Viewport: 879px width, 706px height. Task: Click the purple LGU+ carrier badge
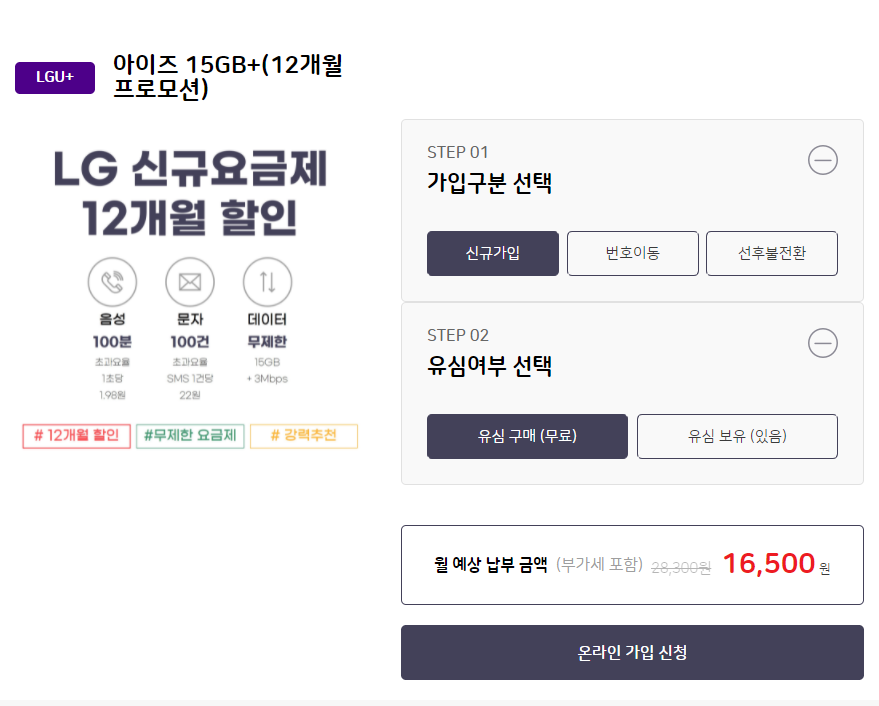click(x=55, y=77)
